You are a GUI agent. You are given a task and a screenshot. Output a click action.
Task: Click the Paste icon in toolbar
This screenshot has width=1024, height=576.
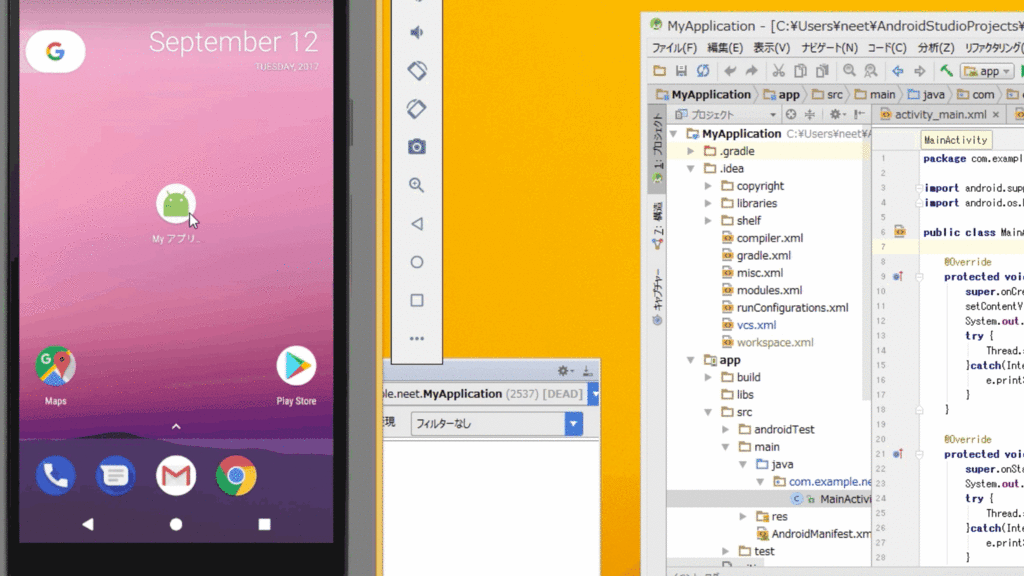[x=822, y=71]
